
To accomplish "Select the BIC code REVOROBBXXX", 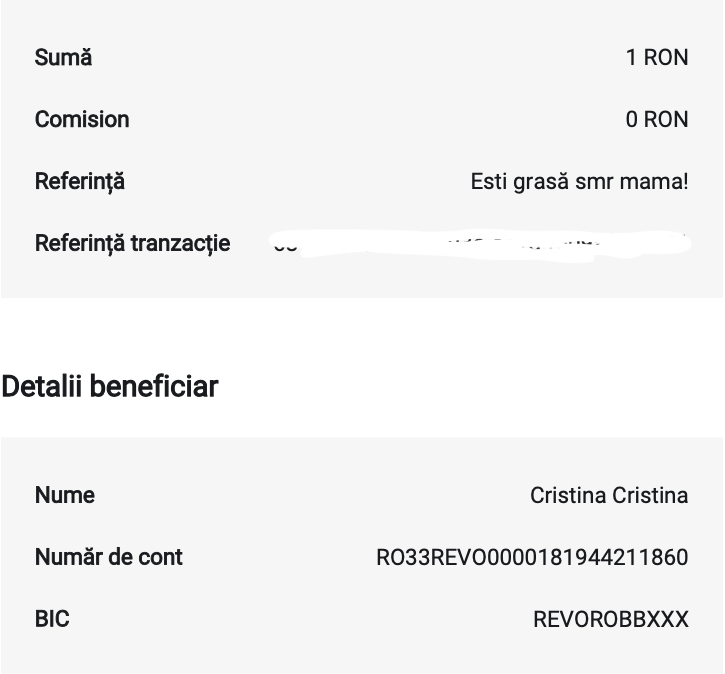I will (x=611, y=619).
